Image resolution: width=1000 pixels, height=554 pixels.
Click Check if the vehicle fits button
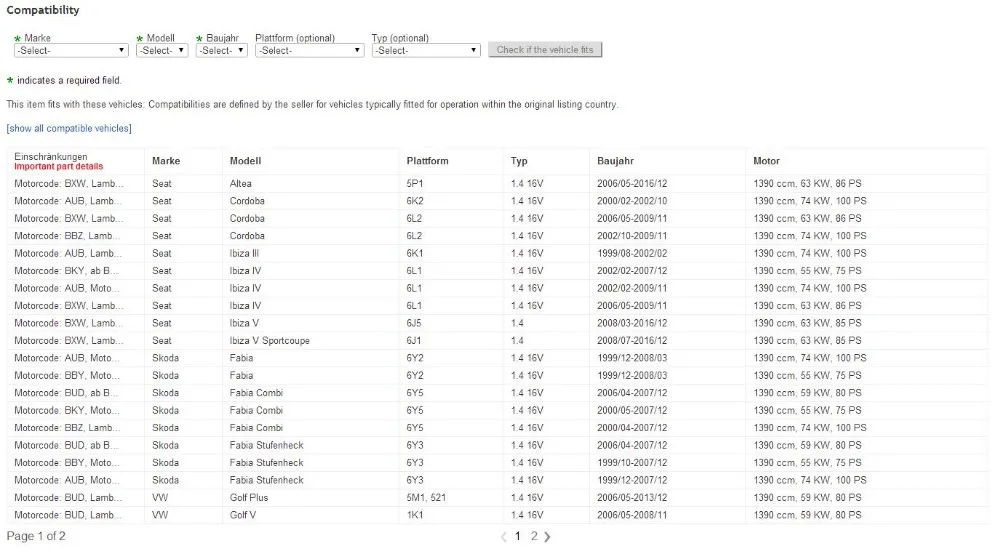pyautogui.click(x=545, y=50)
